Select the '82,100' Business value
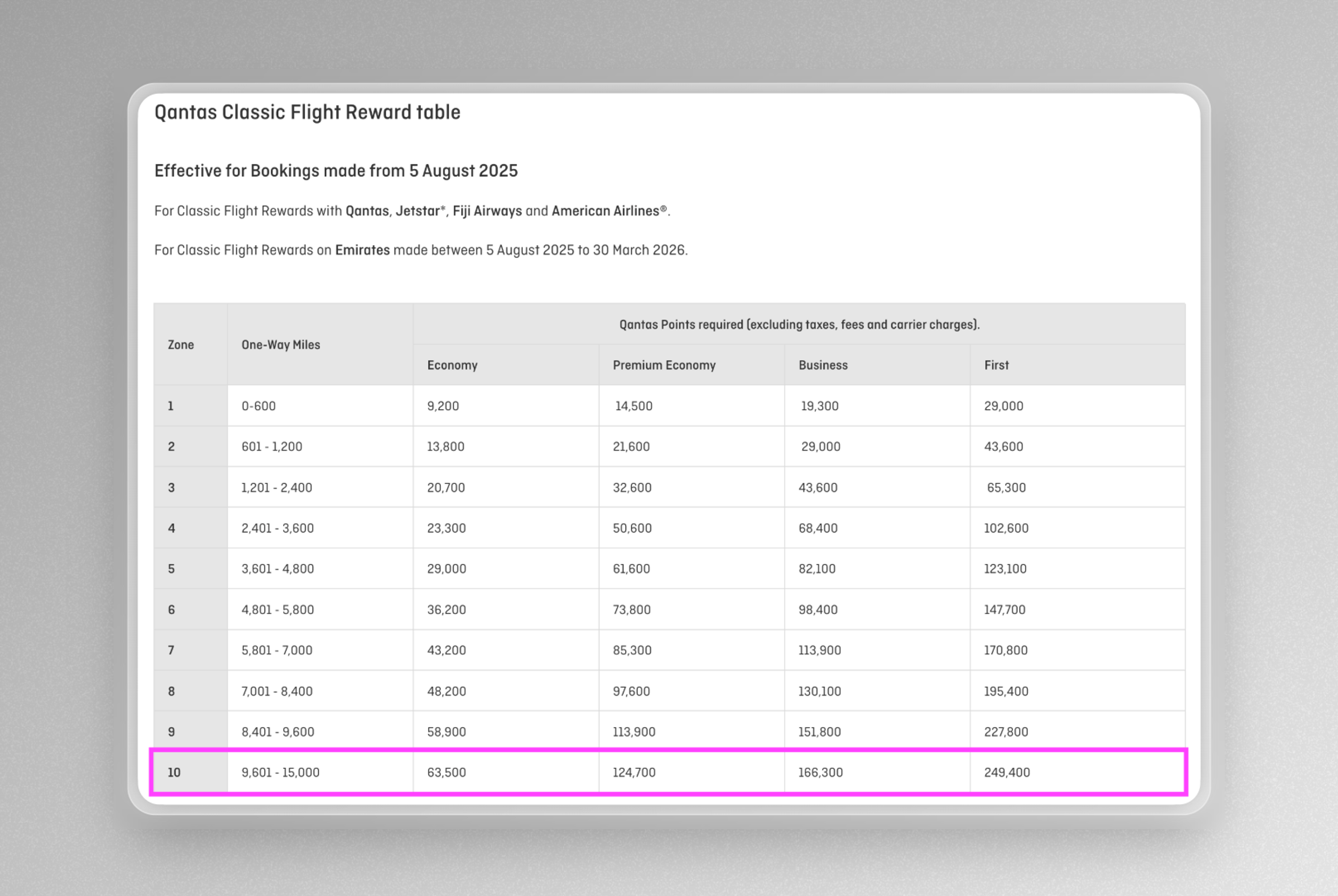Image resolution: width=1338 pixels, height=896 pixels. [x=817, y=568]
